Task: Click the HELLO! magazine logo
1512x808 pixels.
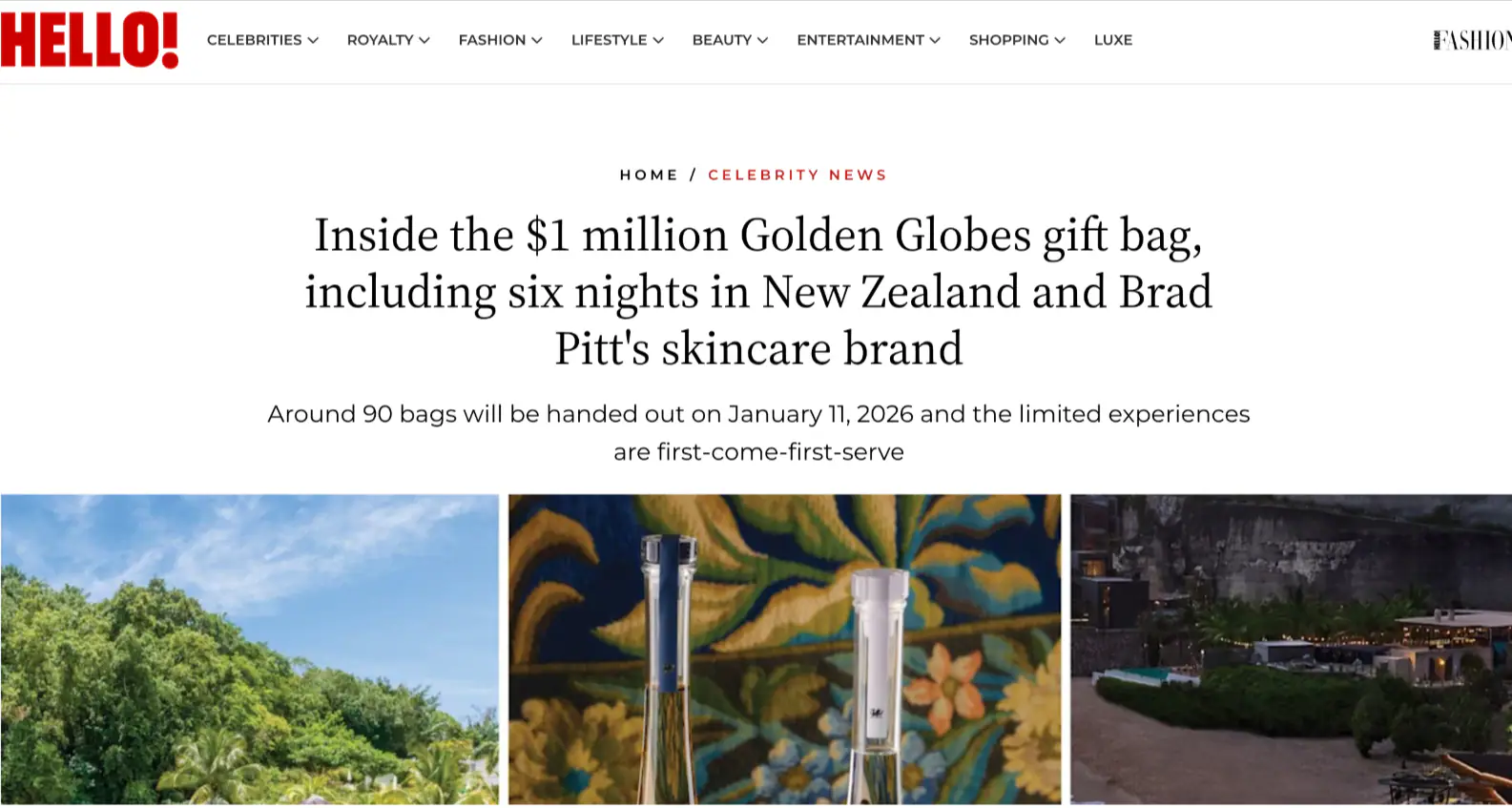Action: pos(90,40)
